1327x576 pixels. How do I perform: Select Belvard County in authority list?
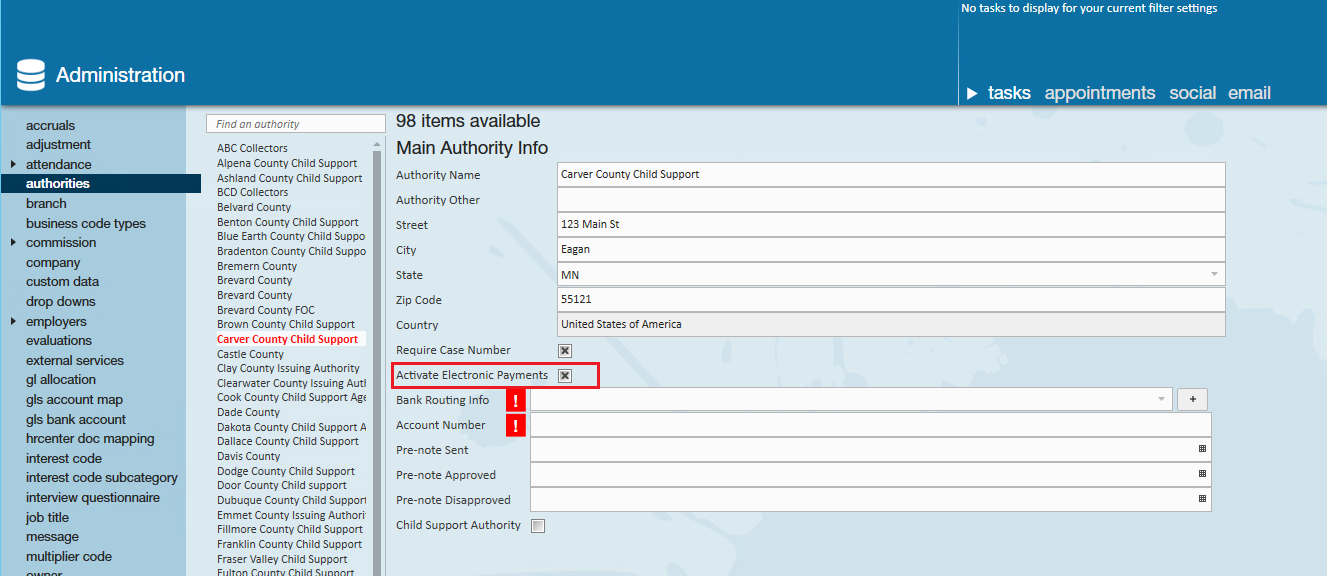coord(254,207)
